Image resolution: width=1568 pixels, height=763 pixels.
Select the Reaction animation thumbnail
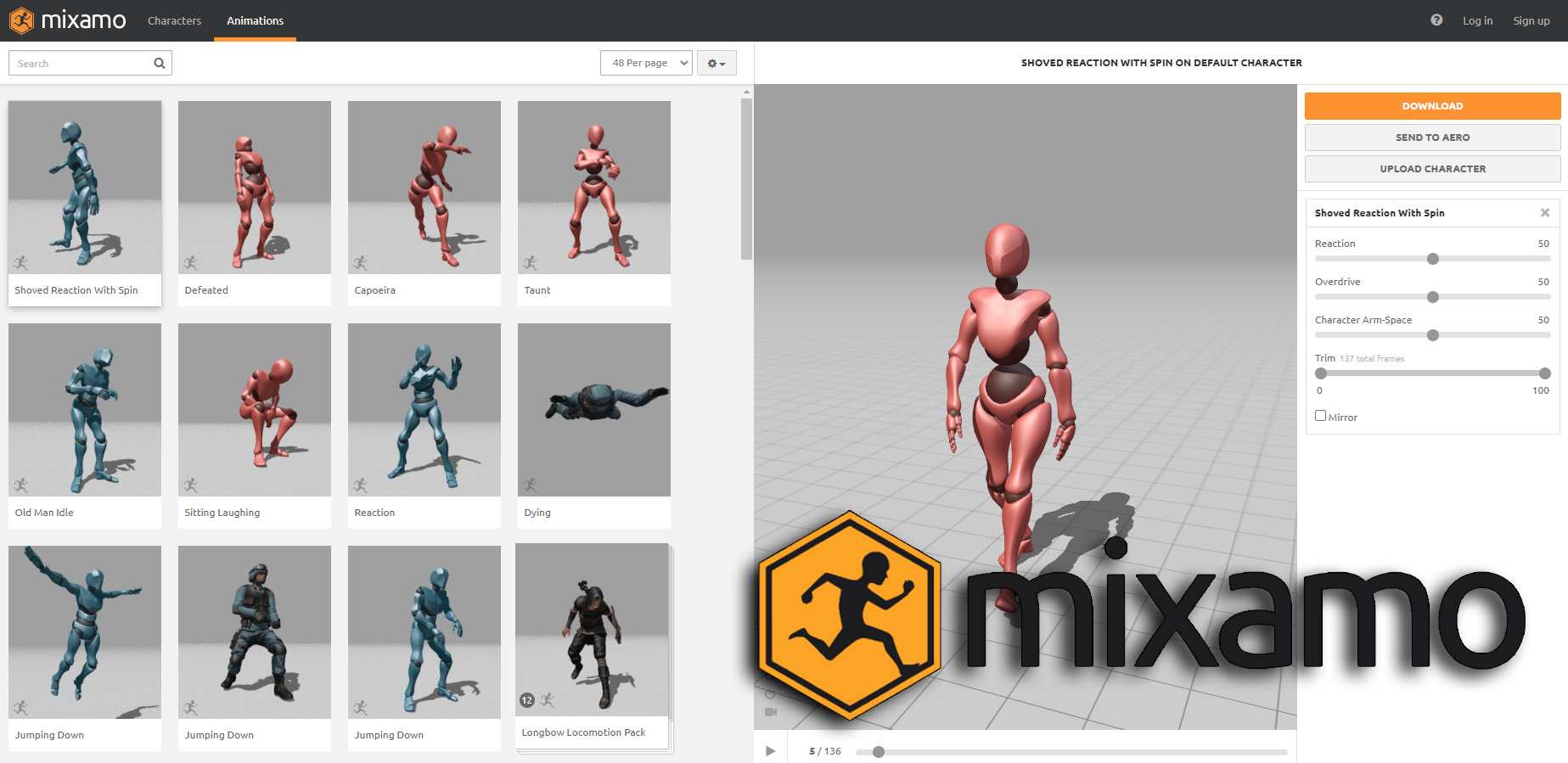pyautogui.click(x=424, y=410)
